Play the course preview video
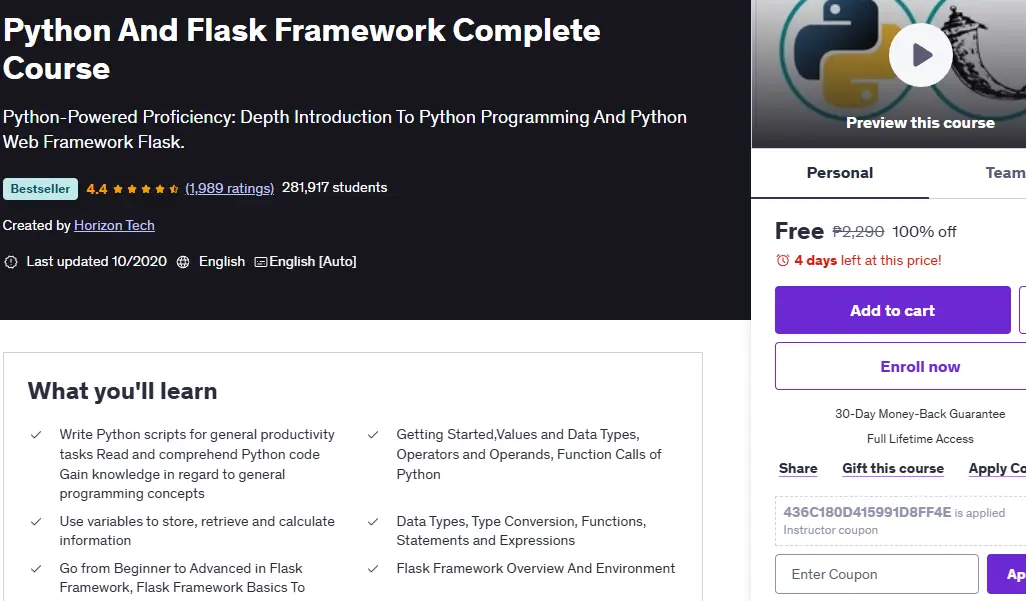 (x=920, y=55)
